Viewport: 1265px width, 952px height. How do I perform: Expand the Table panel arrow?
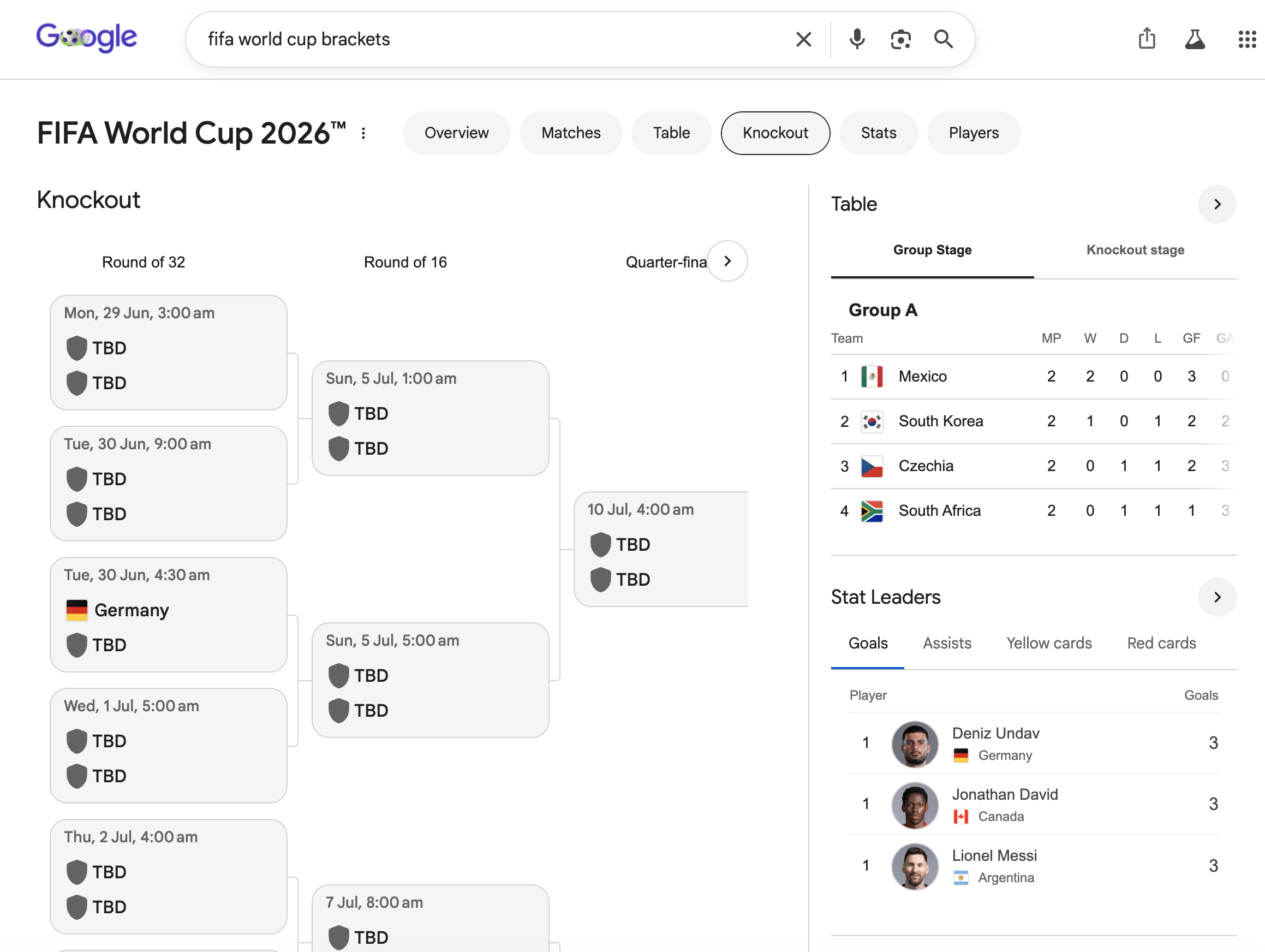[x=1217, y=204]
